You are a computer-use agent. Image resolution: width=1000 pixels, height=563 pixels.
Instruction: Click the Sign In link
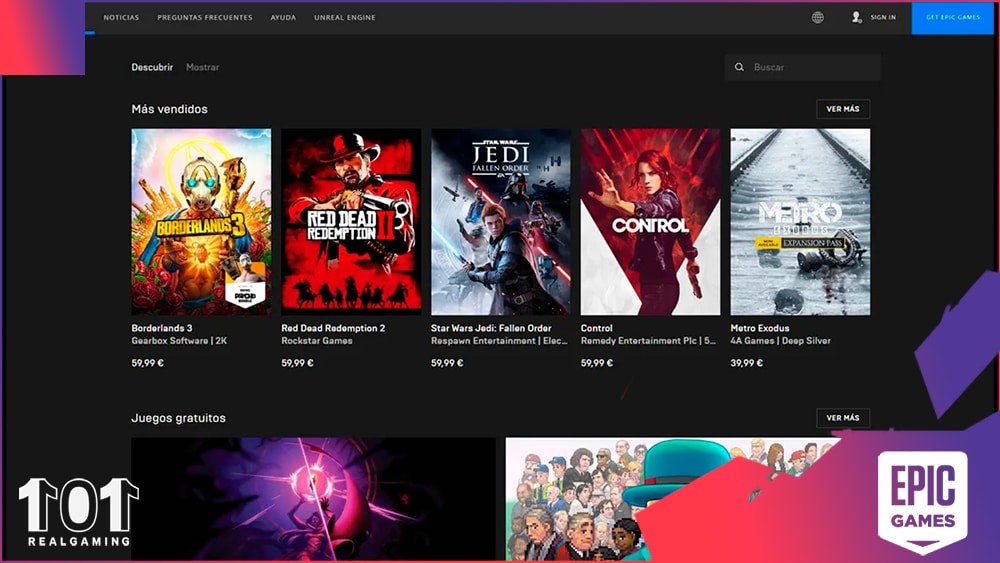(x=883, y=17)
